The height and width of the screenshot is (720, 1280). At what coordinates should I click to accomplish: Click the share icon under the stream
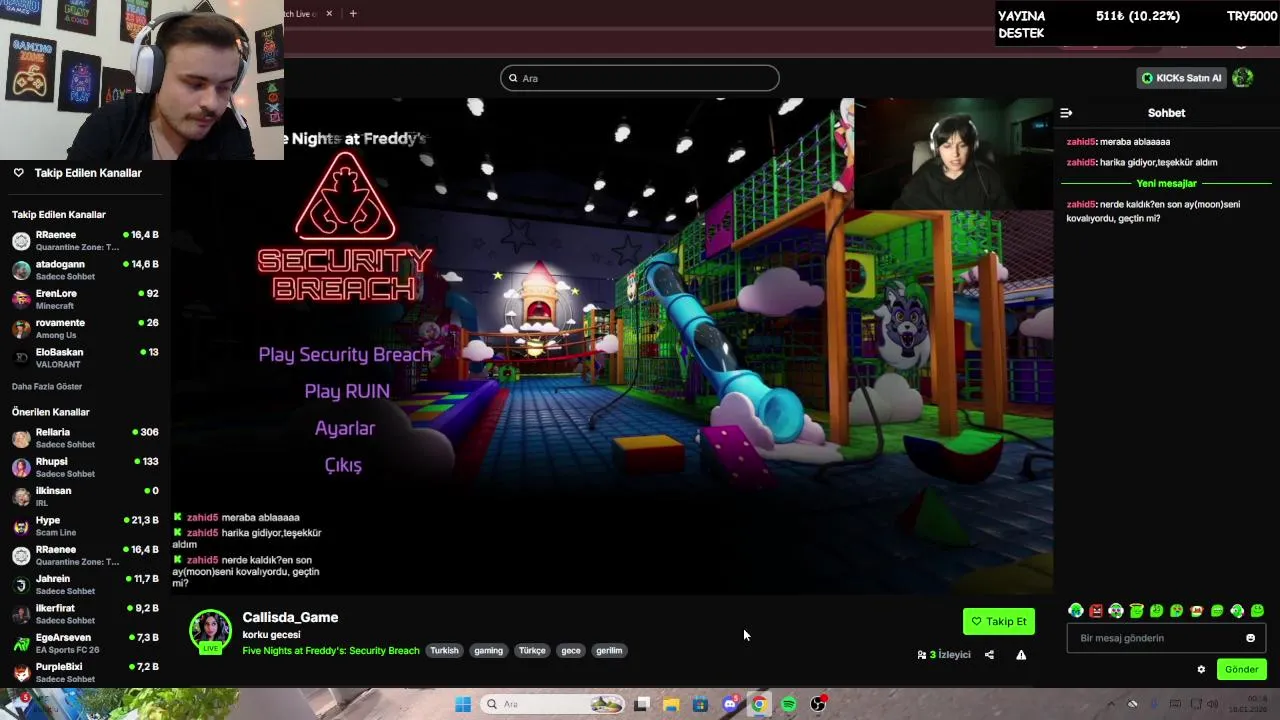[989, 655]
